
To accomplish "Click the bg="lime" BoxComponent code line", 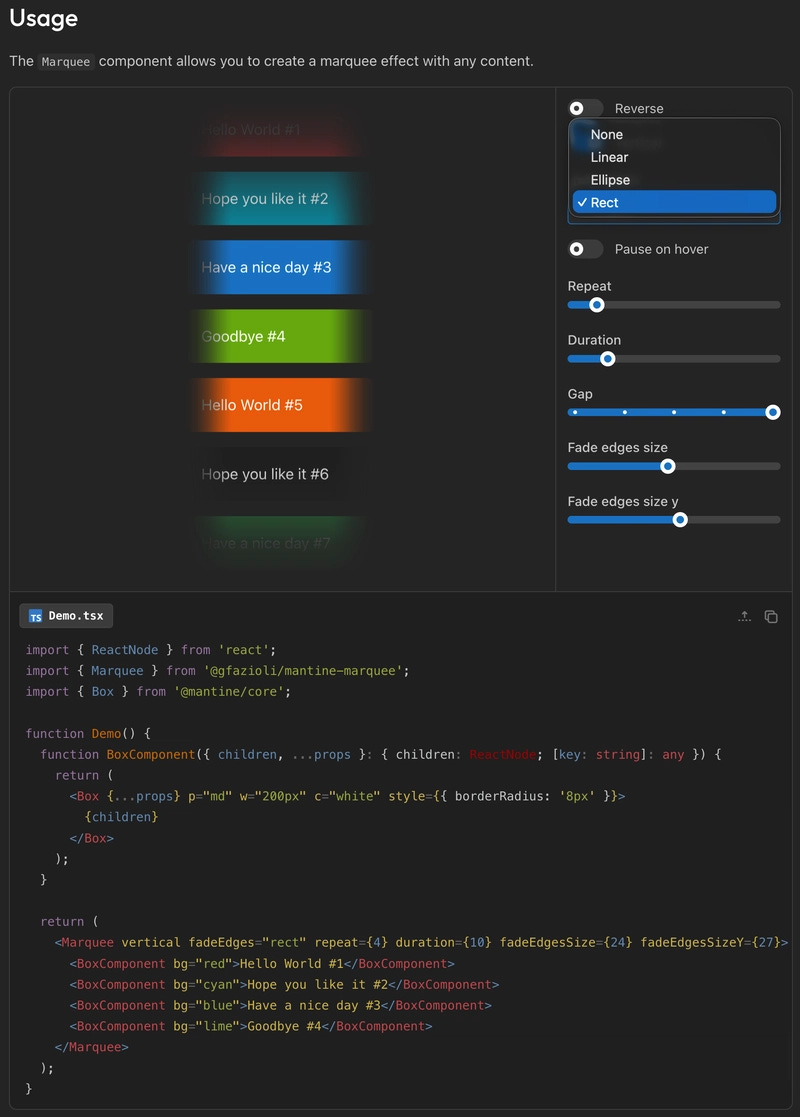I will coord(251,1027).
